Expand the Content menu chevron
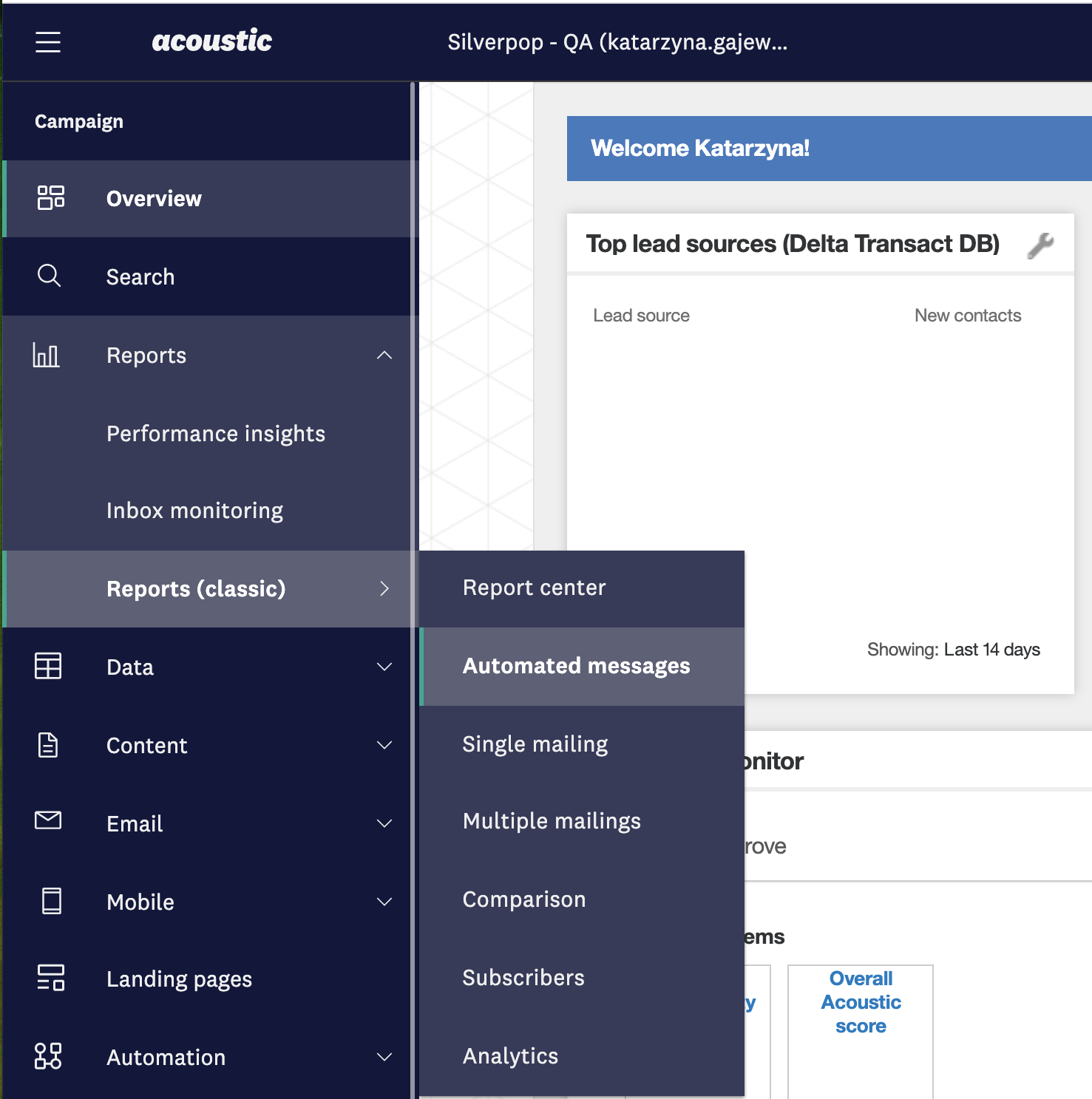Image resolution: width=1092 pixels, height=1099 pixels. (x=384, y=745)
